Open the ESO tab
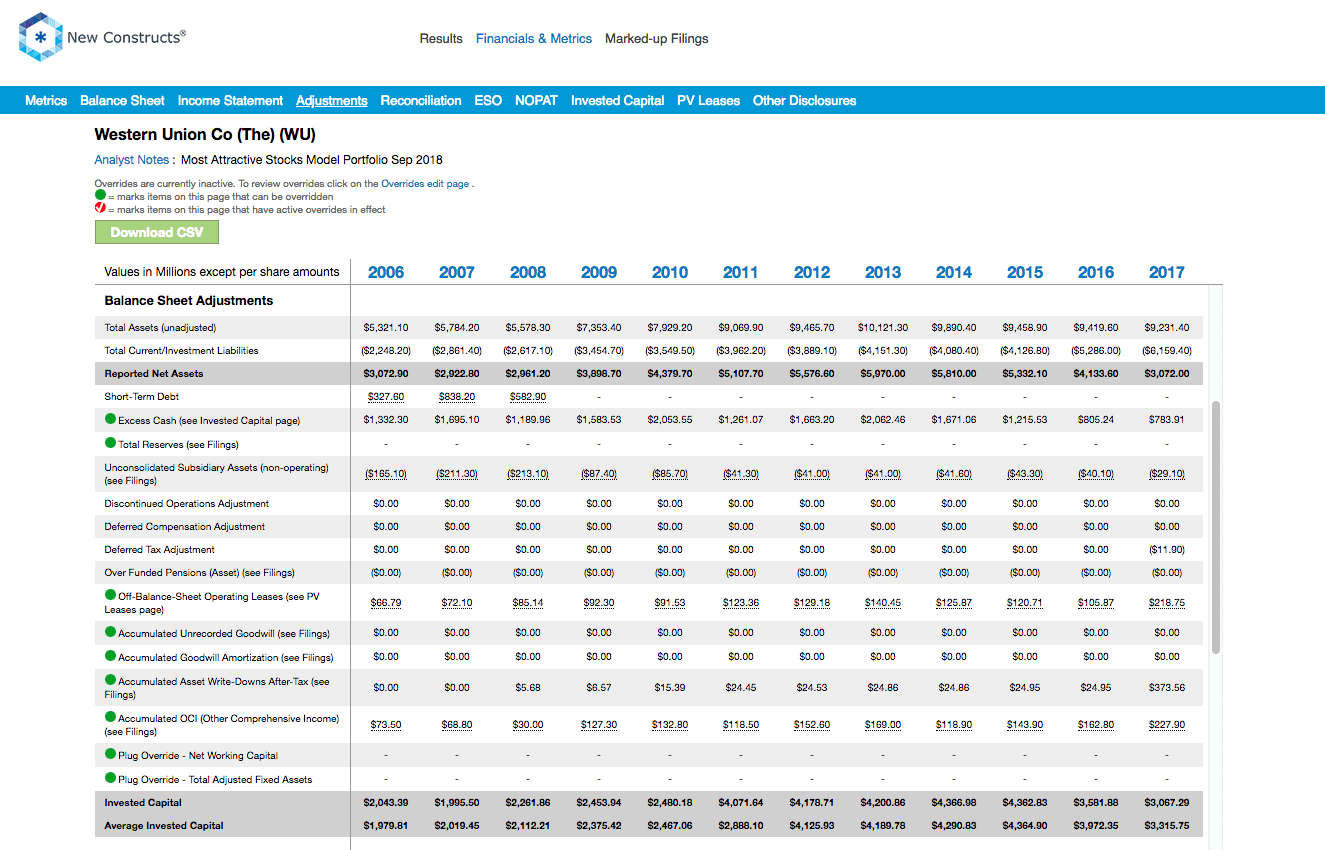 [488, 100]
